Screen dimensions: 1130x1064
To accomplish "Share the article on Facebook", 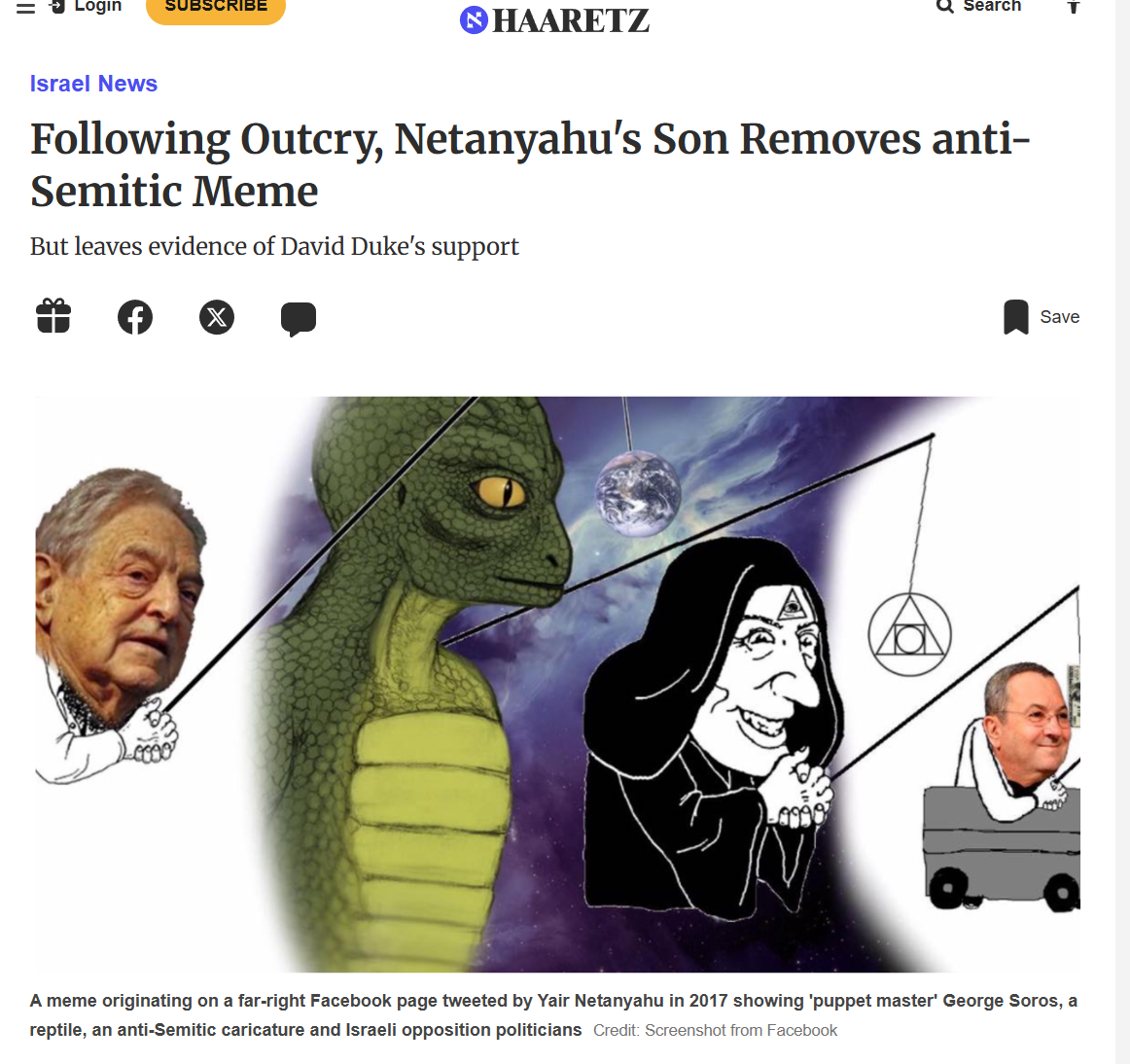I will [x=135, y=317].
